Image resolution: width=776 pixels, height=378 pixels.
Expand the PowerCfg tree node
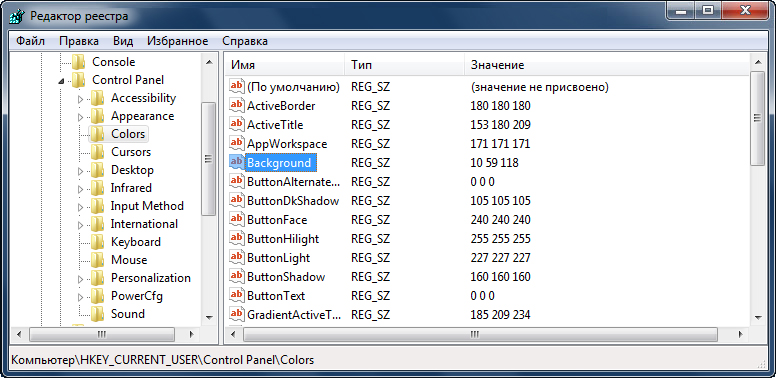pyautogui.click(x=80, y=296)
